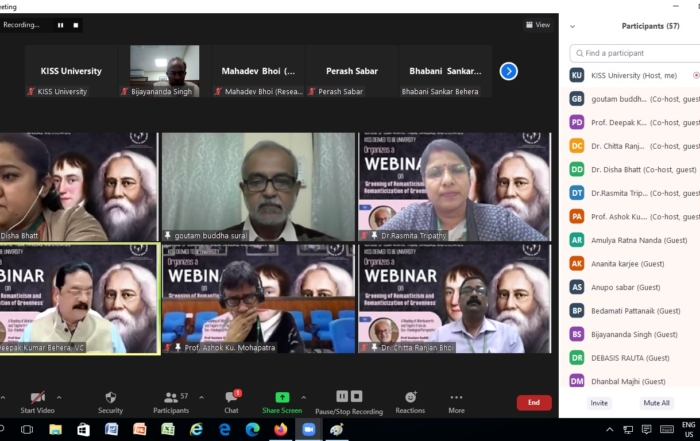The width and height of the screenshot is (700, 441).
Task: Click the green Share Screen icon
Action: pos(282,397)
